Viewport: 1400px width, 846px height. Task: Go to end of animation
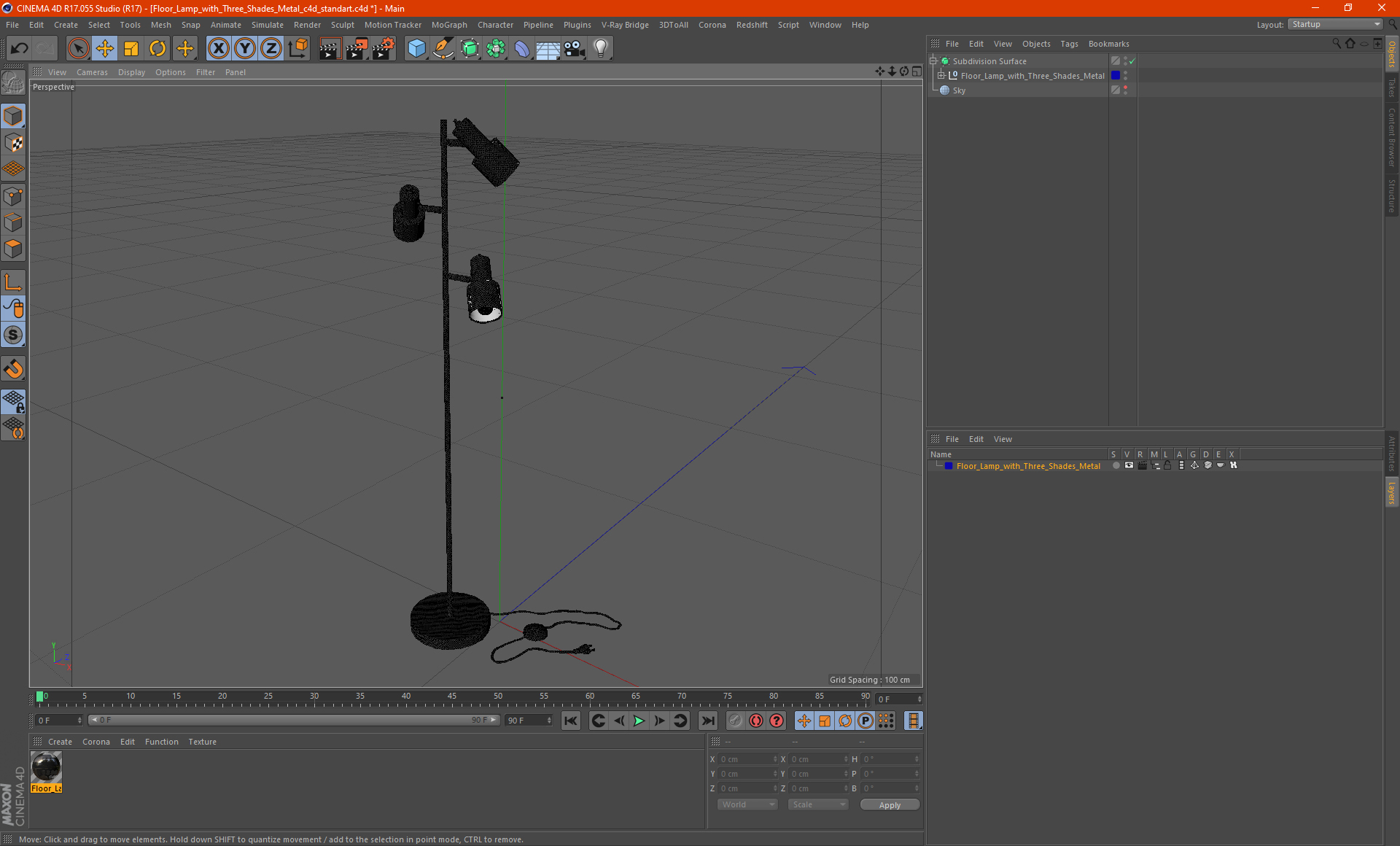tap(707, 721)
